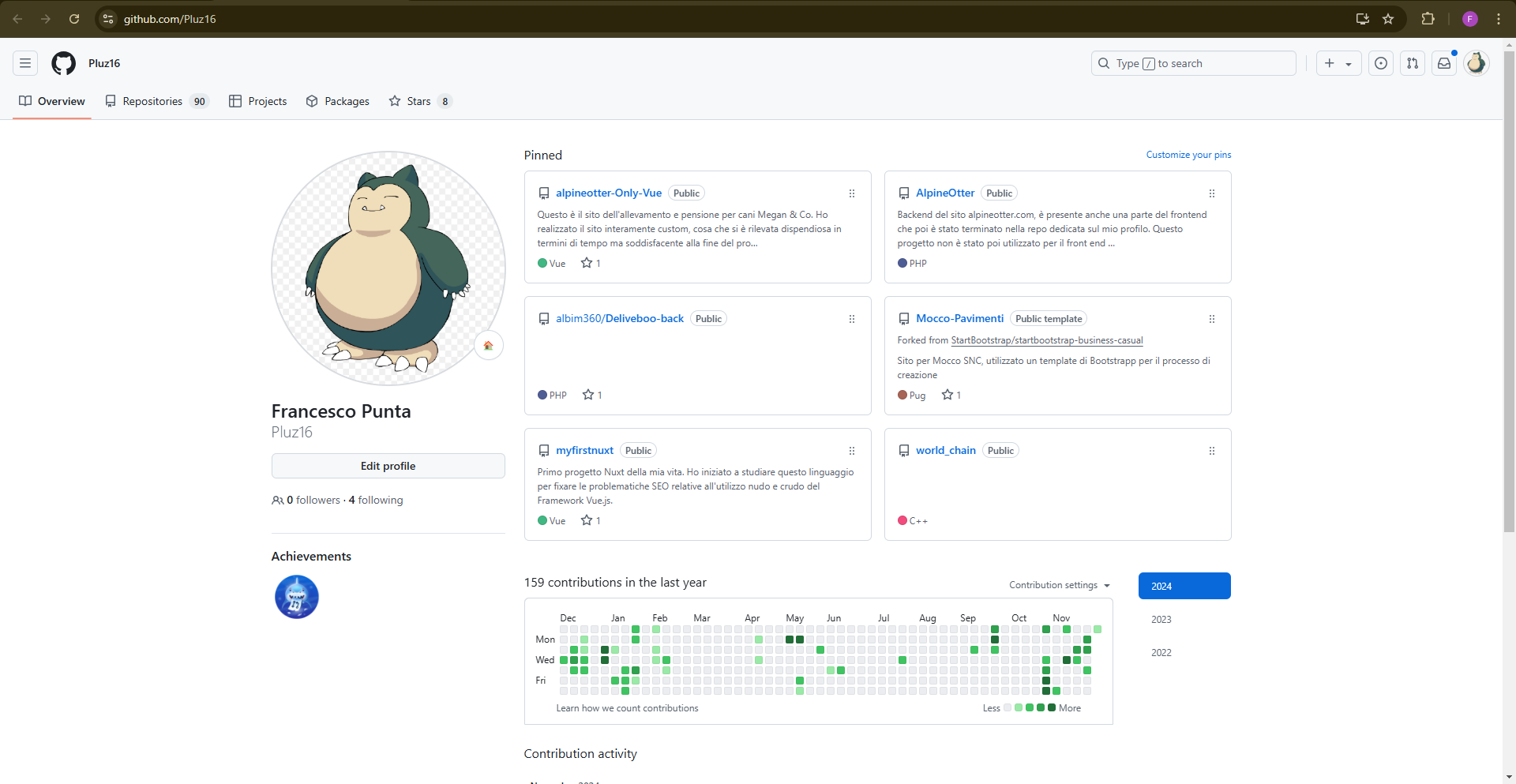The width and height of the screenshot is (1516, 784).
Task: Bookmark the page with the star icon
Action: click(x=1389, y=18)
